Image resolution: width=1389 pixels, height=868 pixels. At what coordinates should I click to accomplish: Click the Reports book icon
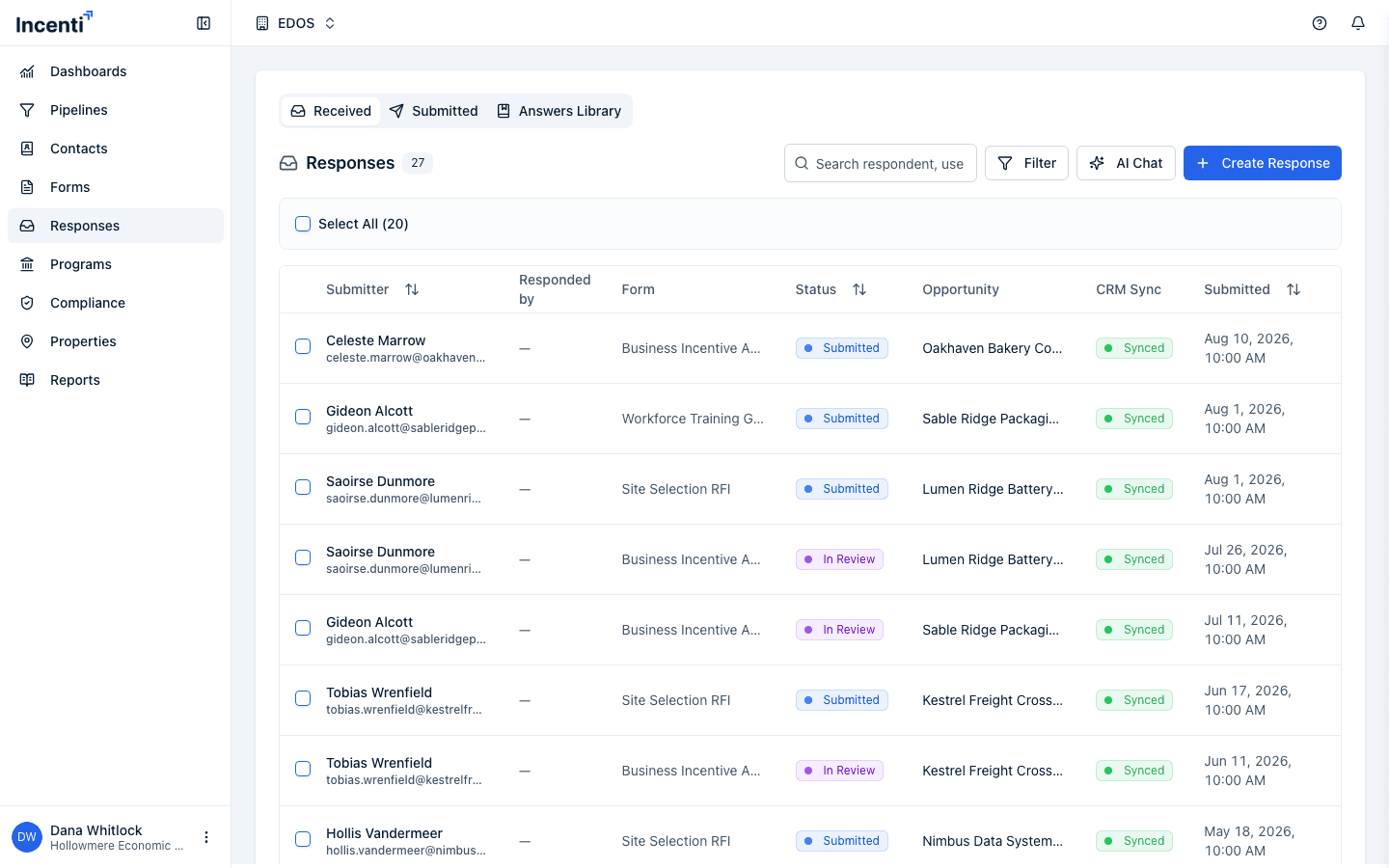(x=27, y=380)
